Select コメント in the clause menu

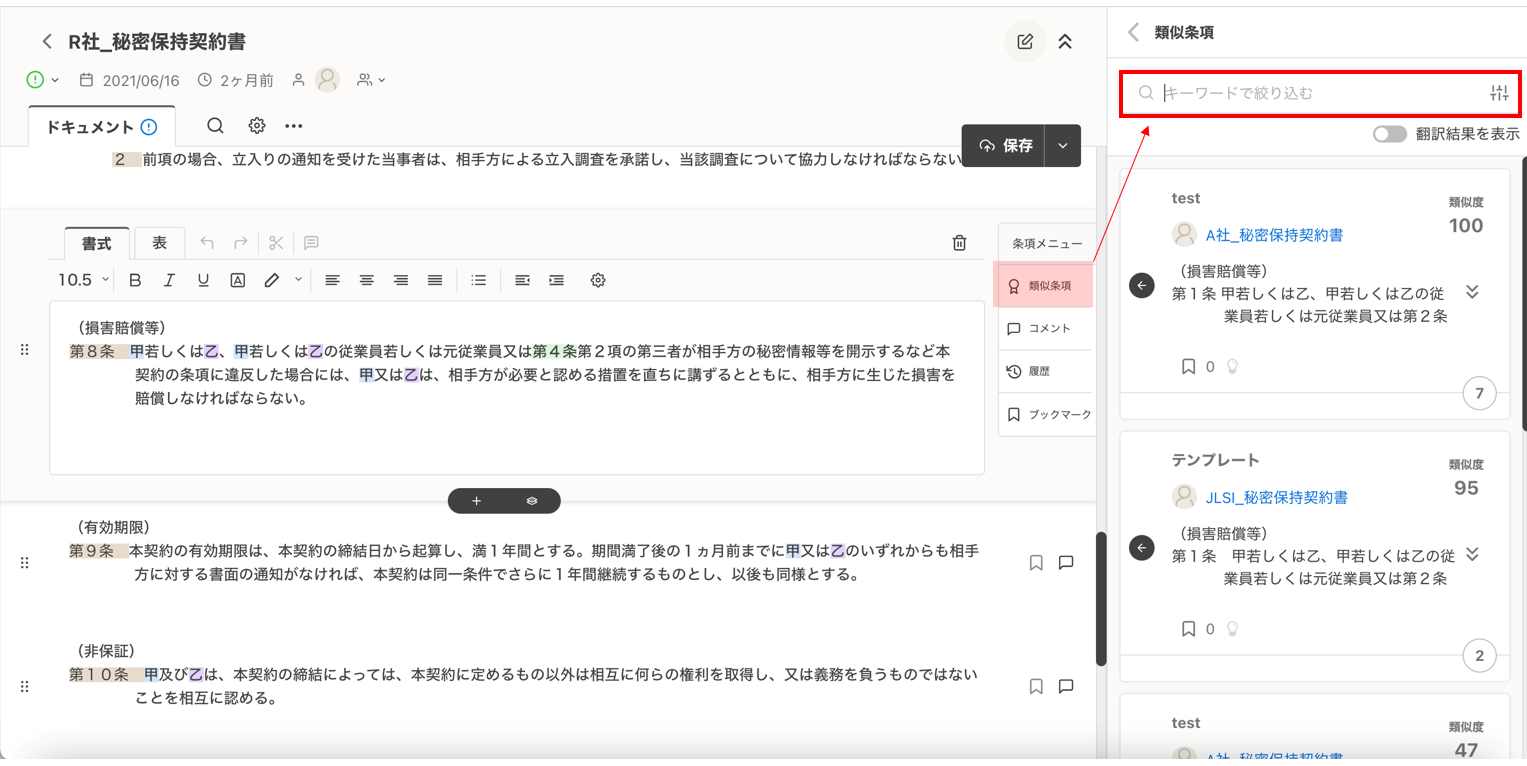pos(1047,328)
